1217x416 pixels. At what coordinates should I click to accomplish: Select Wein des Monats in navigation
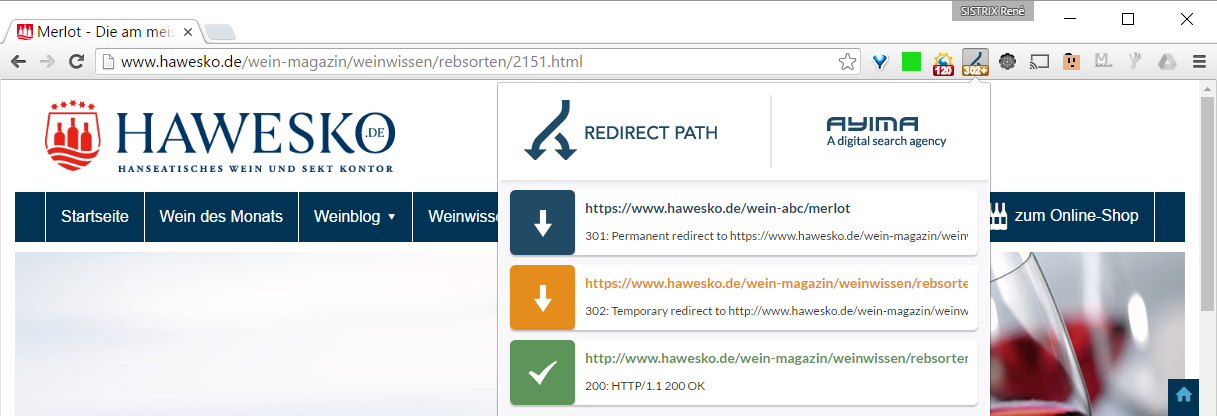[x=221, y=216]
